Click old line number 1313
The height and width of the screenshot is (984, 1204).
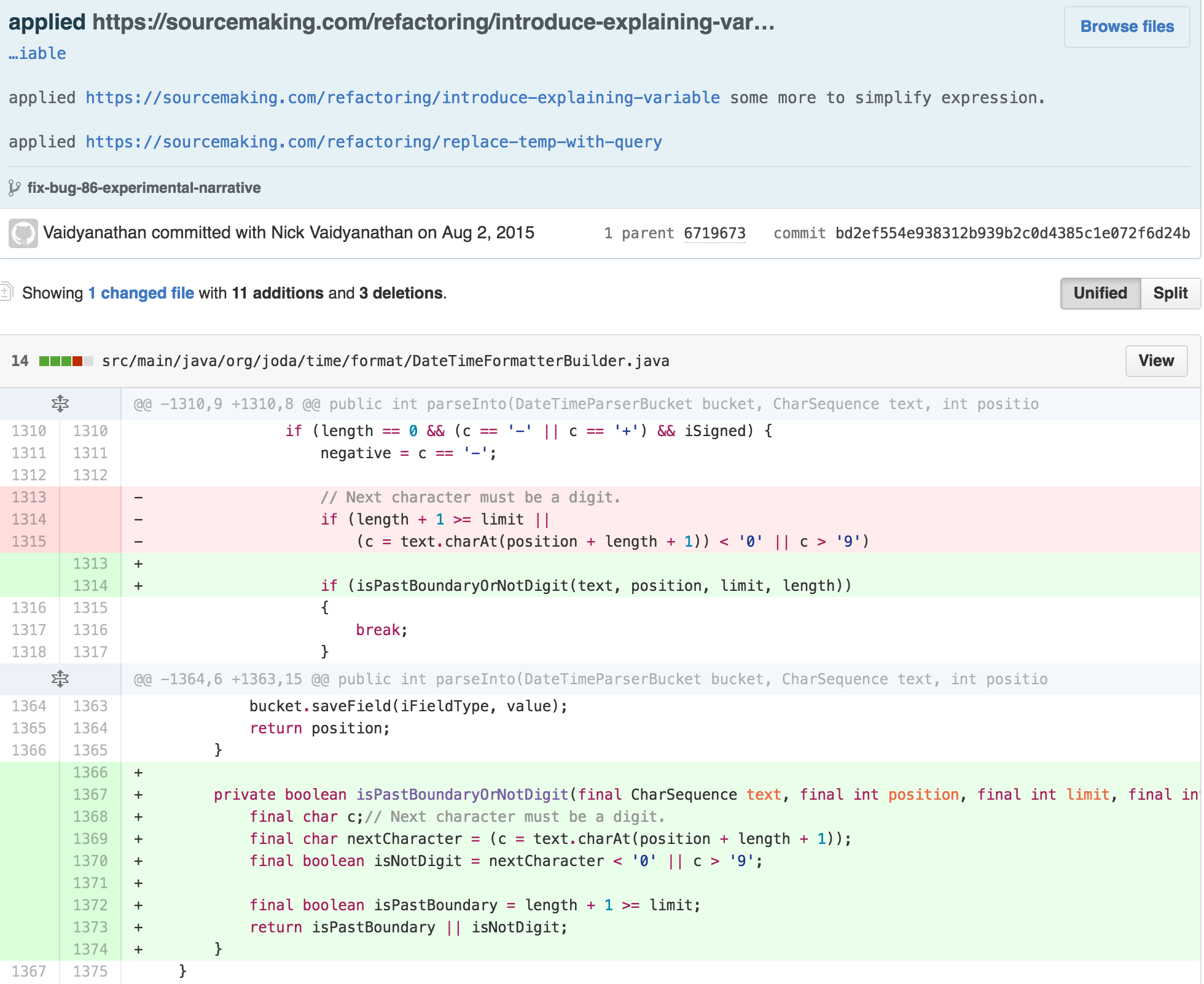(29, 497)
